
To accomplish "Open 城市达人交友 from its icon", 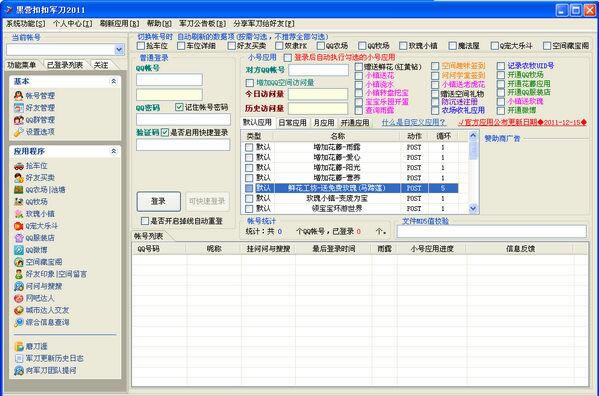I will pyautogui.click(x=18, y=310).
